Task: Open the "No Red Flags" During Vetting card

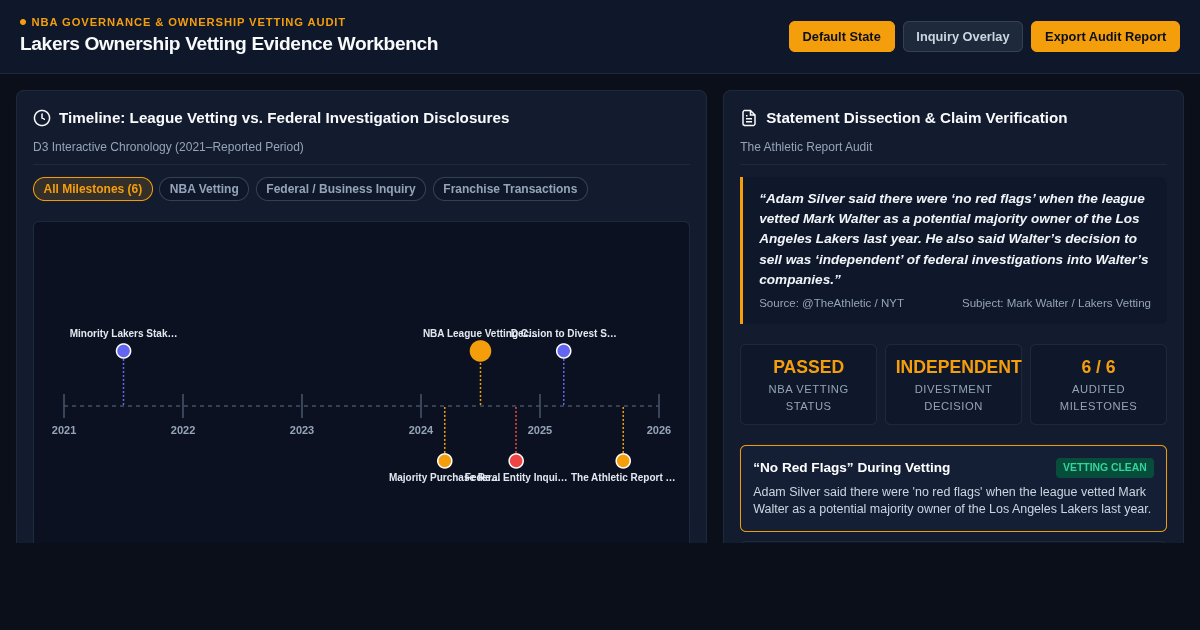Action: 953,488
